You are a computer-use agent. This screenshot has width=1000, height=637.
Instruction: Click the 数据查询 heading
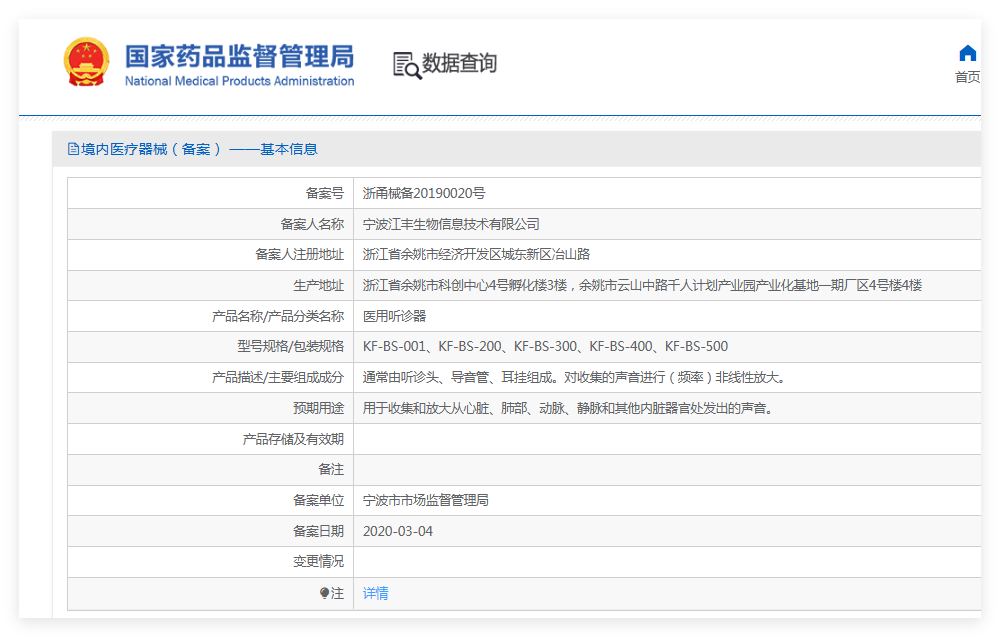[x=459, y=63]
